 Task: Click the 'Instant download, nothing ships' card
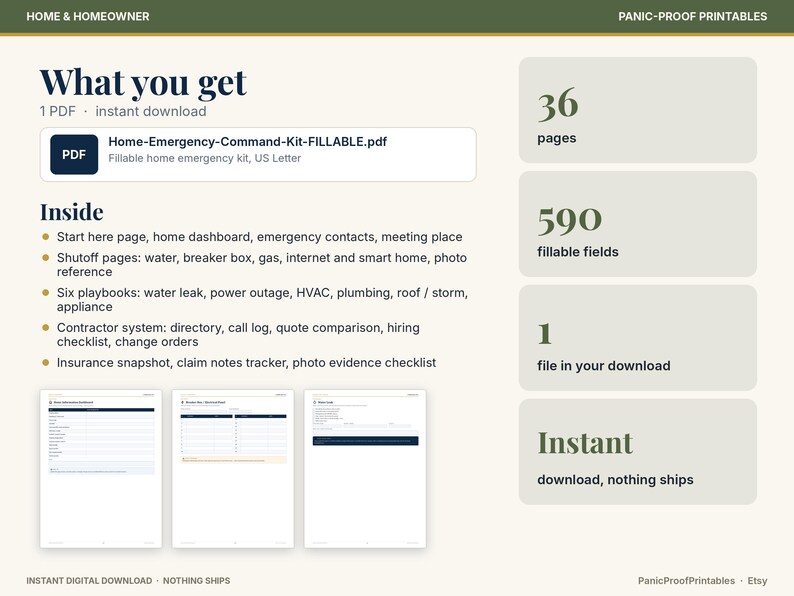coord(638,452)
